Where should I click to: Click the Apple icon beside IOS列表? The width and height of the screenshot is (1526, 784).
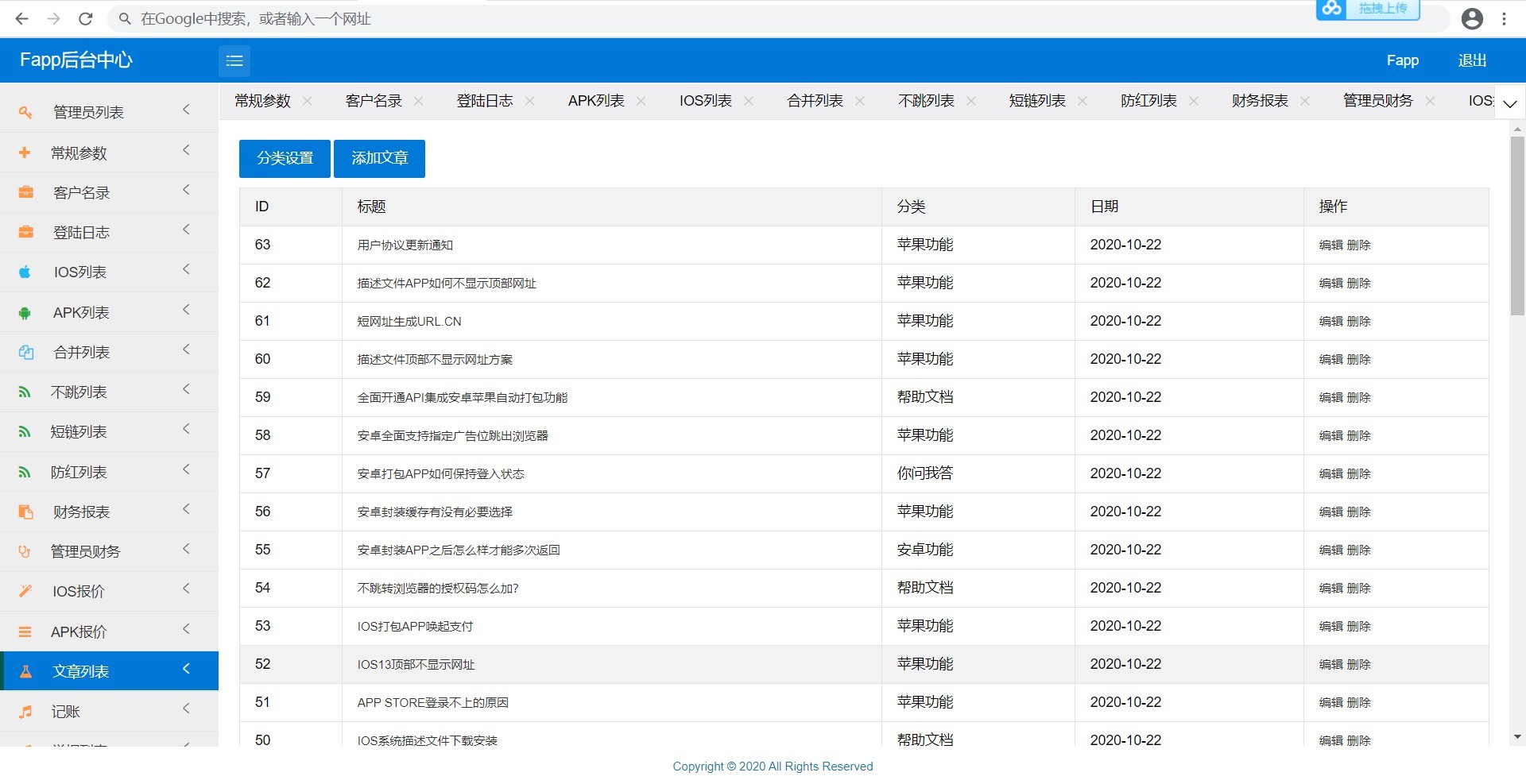[25, 272]
